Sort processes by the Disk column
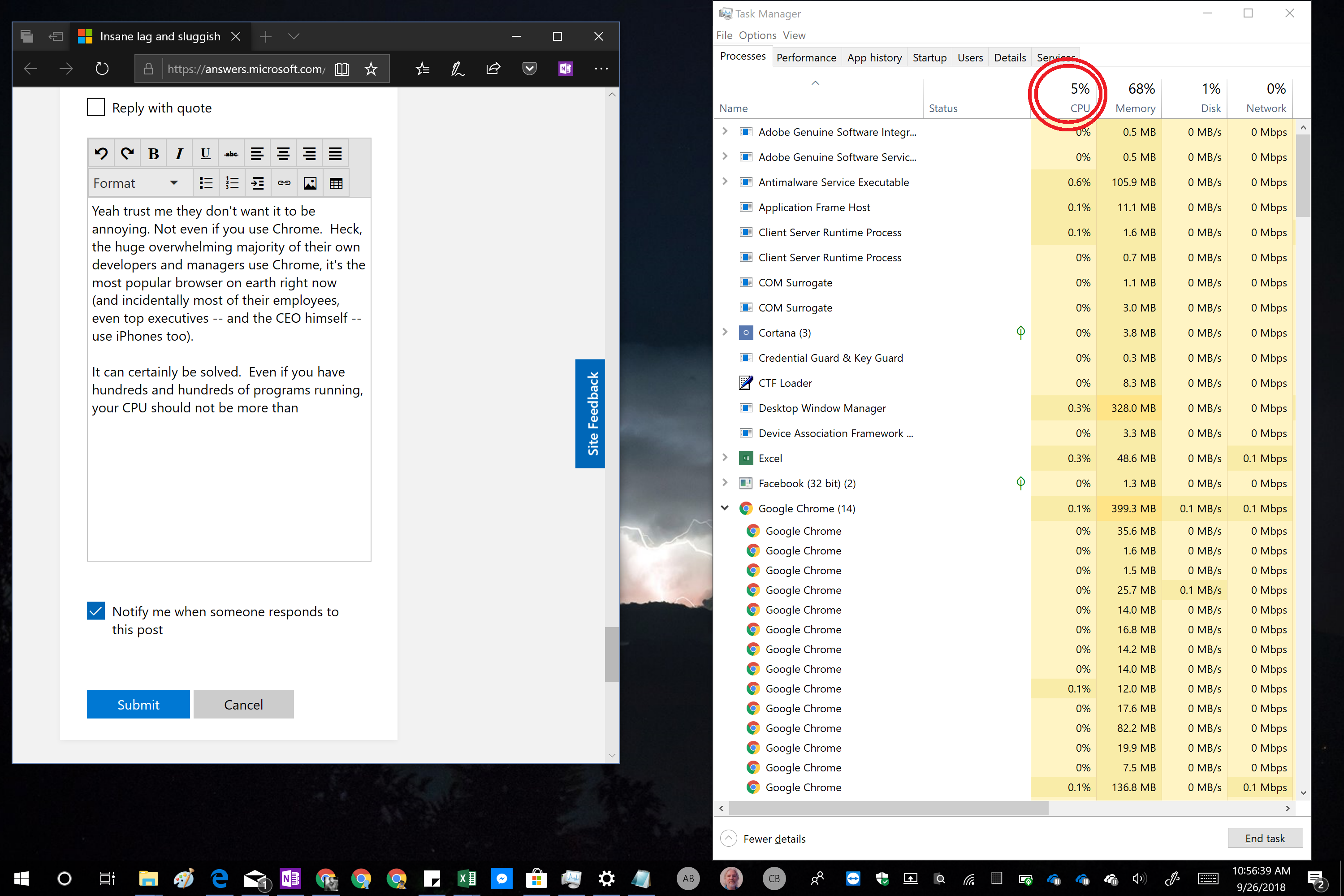 pos(1195,98)
